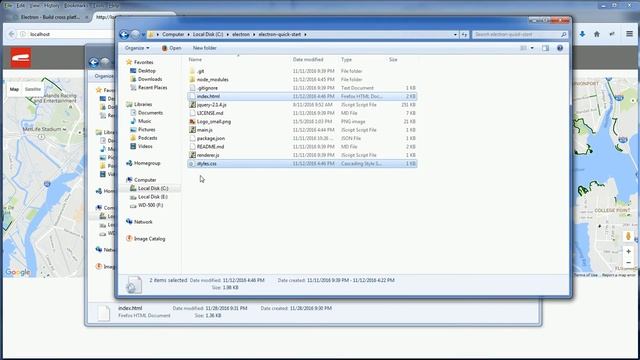Open the recent locations dropdown arrow
This screenshot has height=360, width=640.
pyautogui.click(x=143, y=35)
